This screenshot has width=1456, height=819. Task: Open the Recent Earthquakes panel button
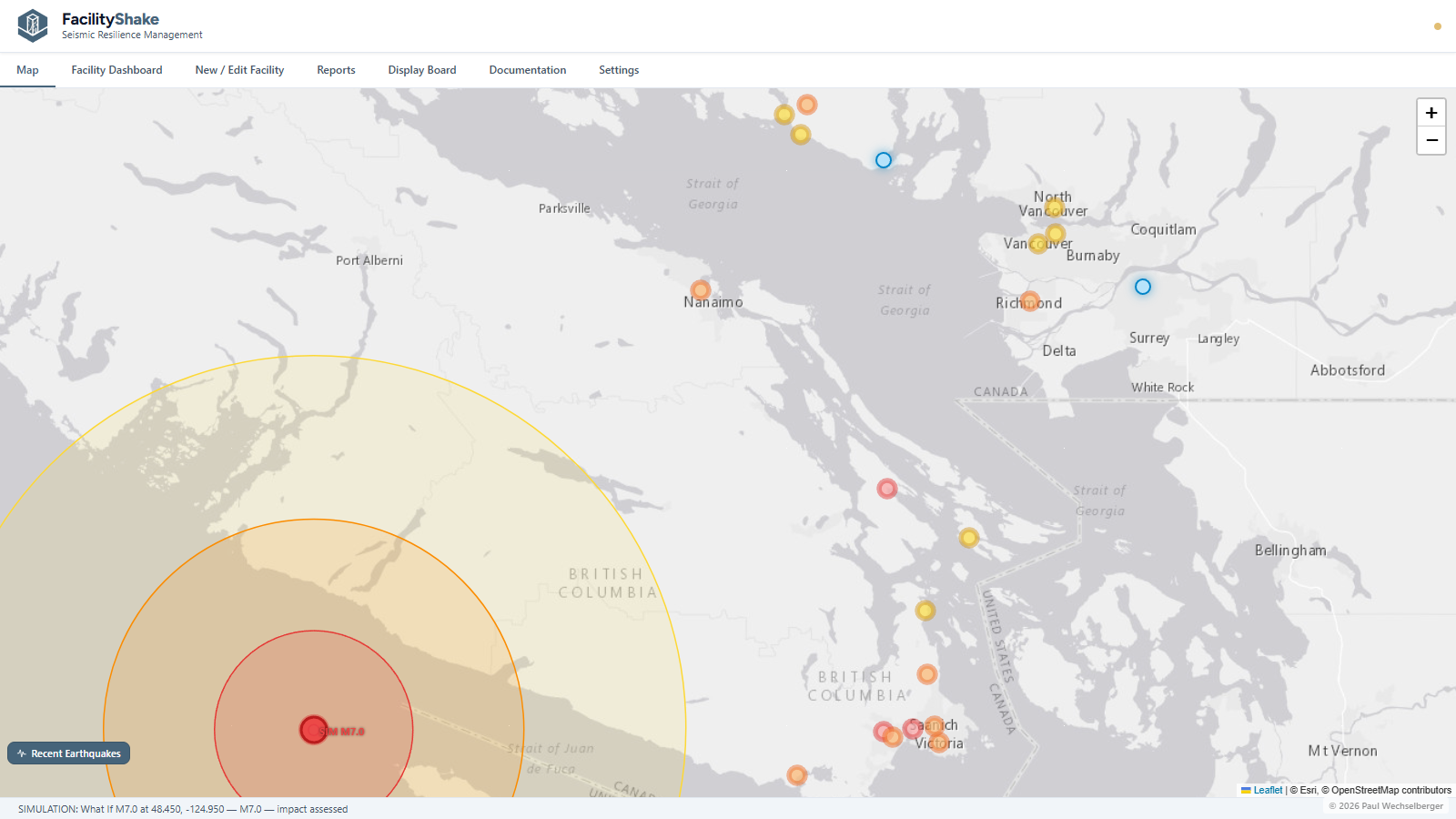tap(69, 753)
